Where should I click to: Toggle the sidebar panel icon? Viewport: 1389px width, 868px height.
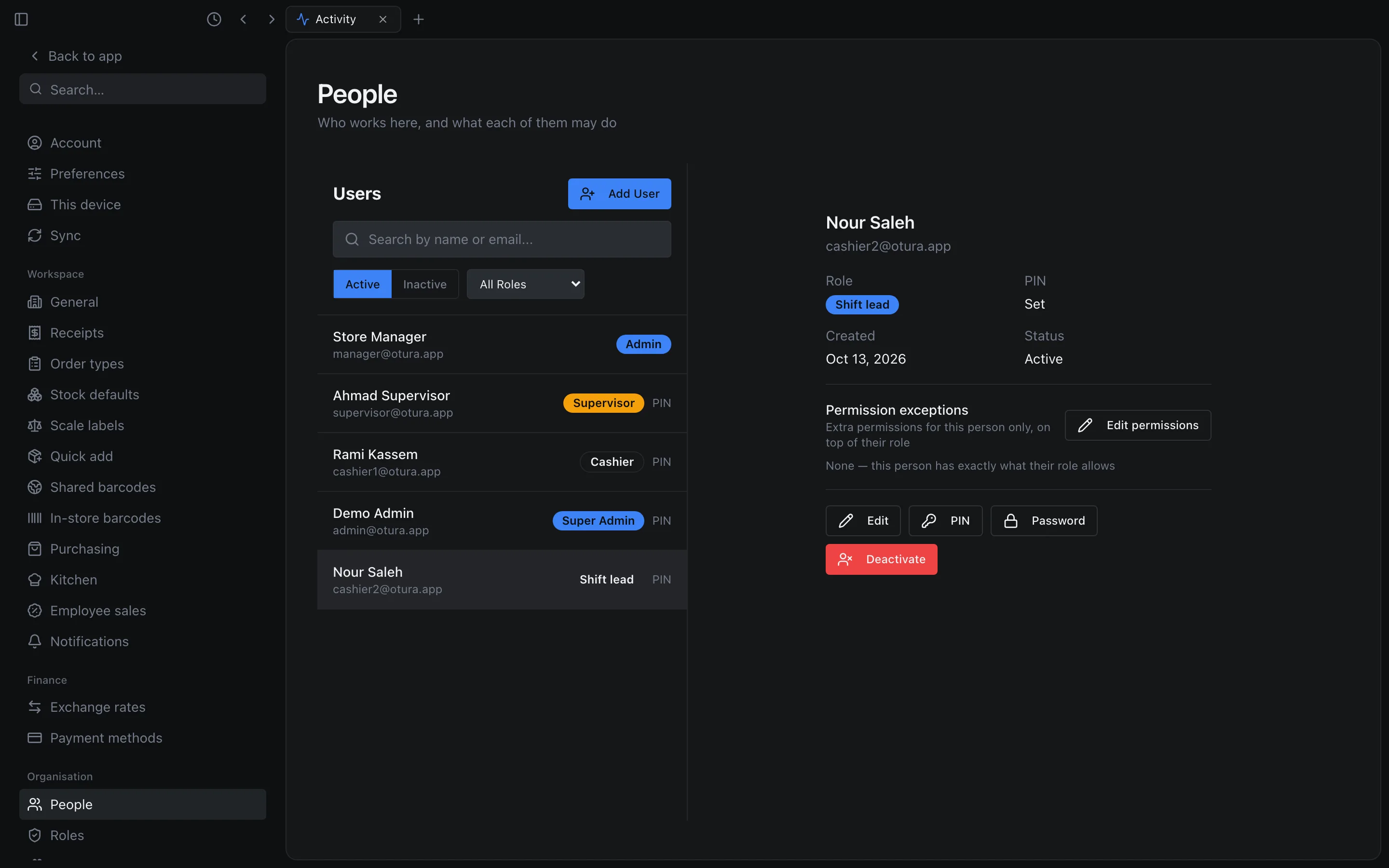[x=21, y=19]
